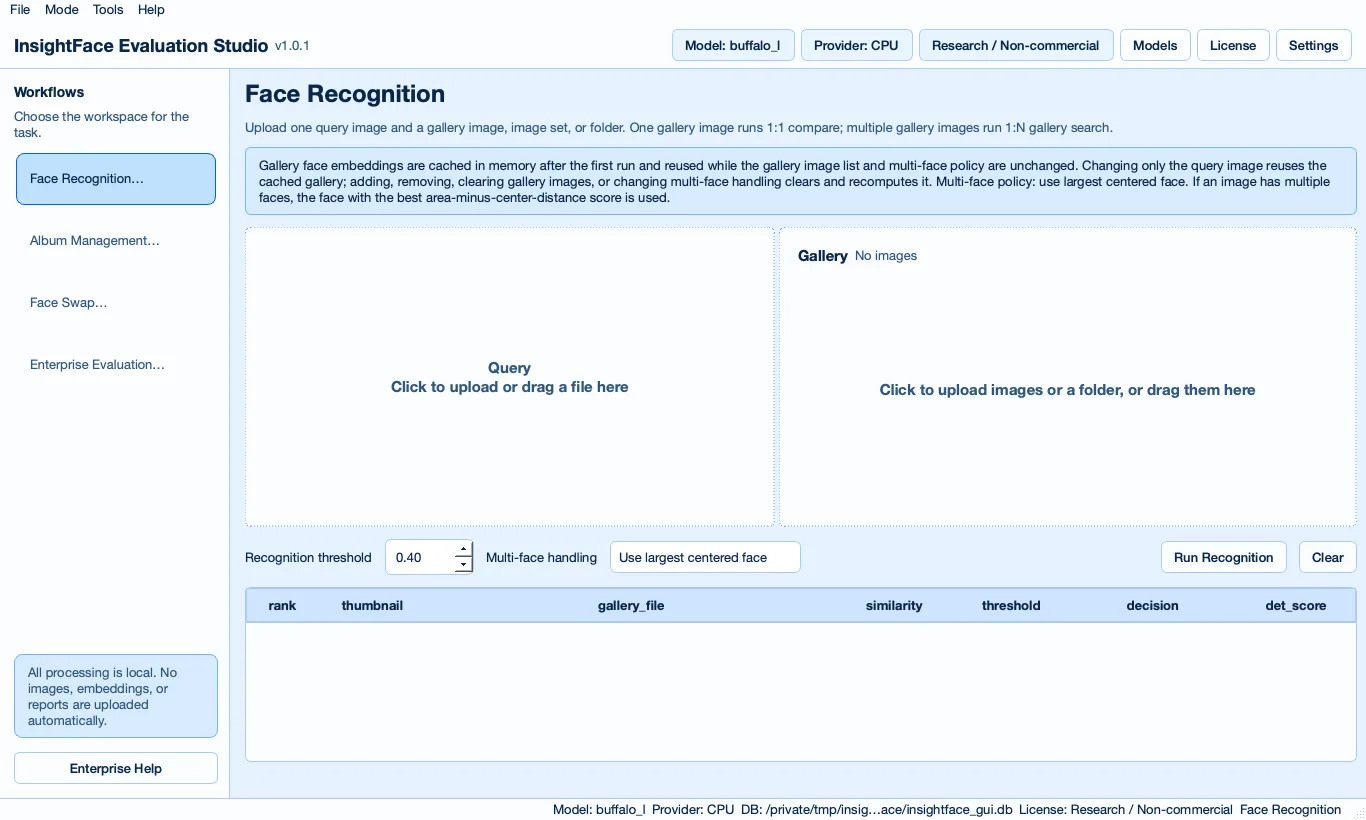Image resolution: width=1366 pixels, height=820 pixels.
Task: Select the Face Swap workflow
Action: (x=116, y=303)
